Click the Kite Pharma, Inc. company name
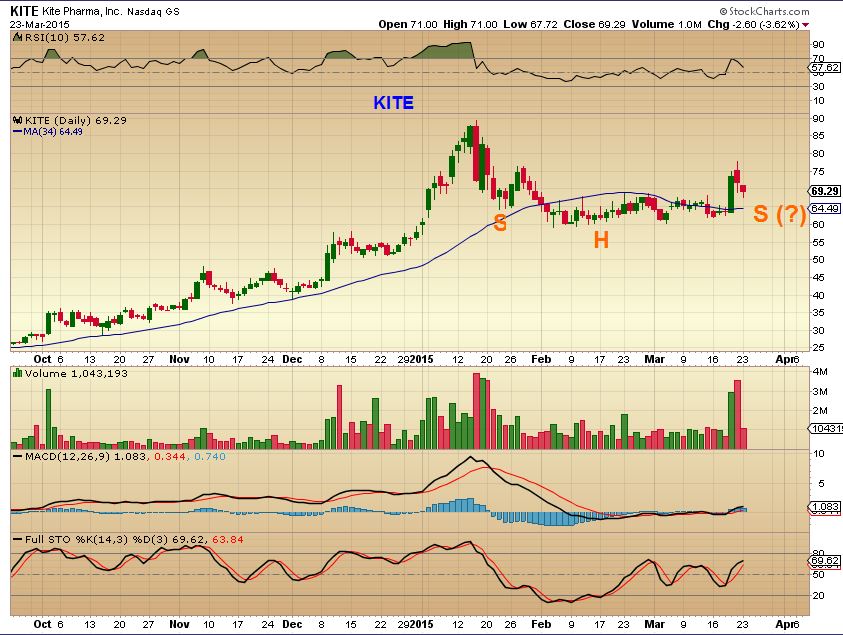The image size is (843, 635). click(x=82, y=11)
